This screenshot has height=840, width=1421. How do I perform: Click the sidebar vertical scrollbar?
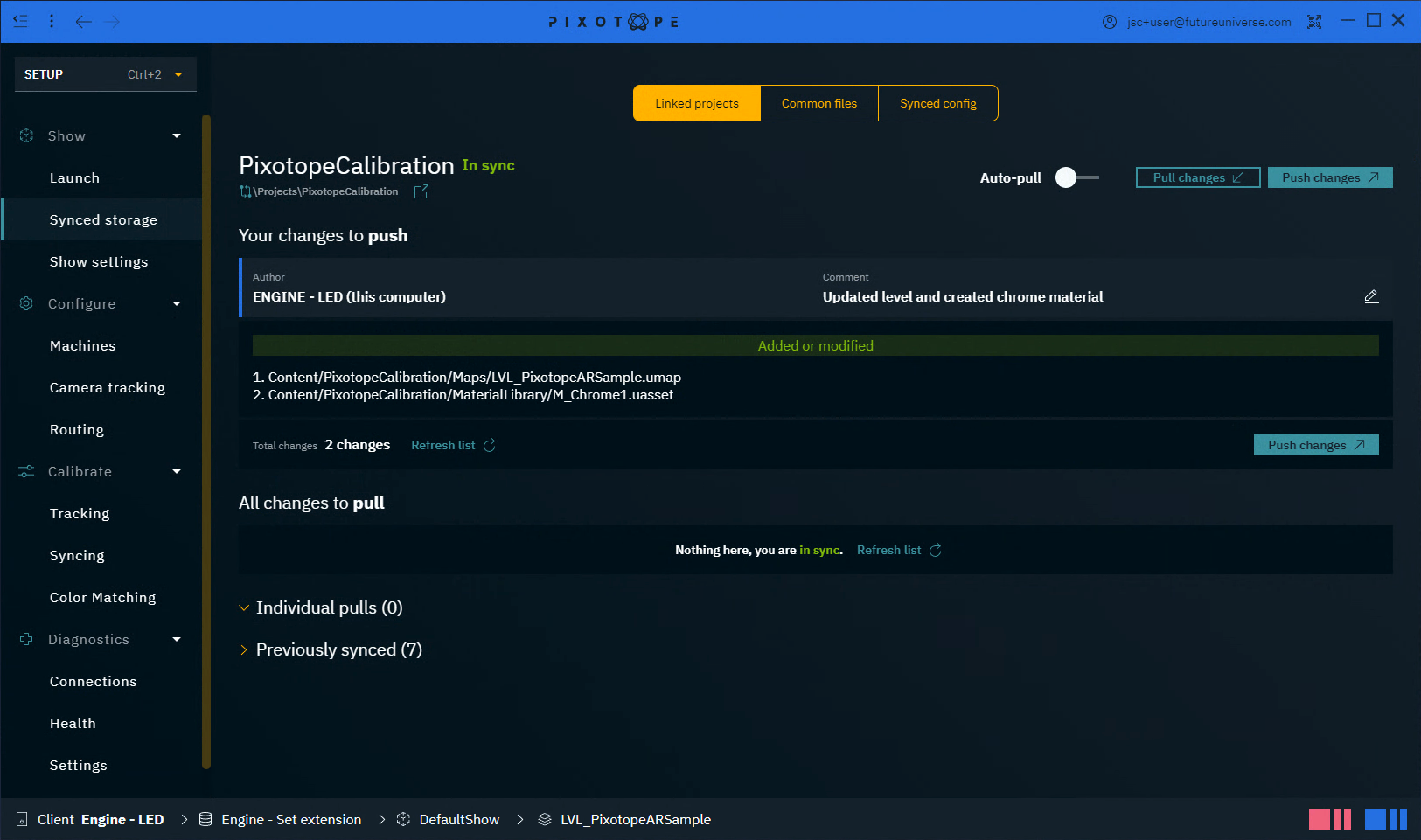tap(206, 441)
